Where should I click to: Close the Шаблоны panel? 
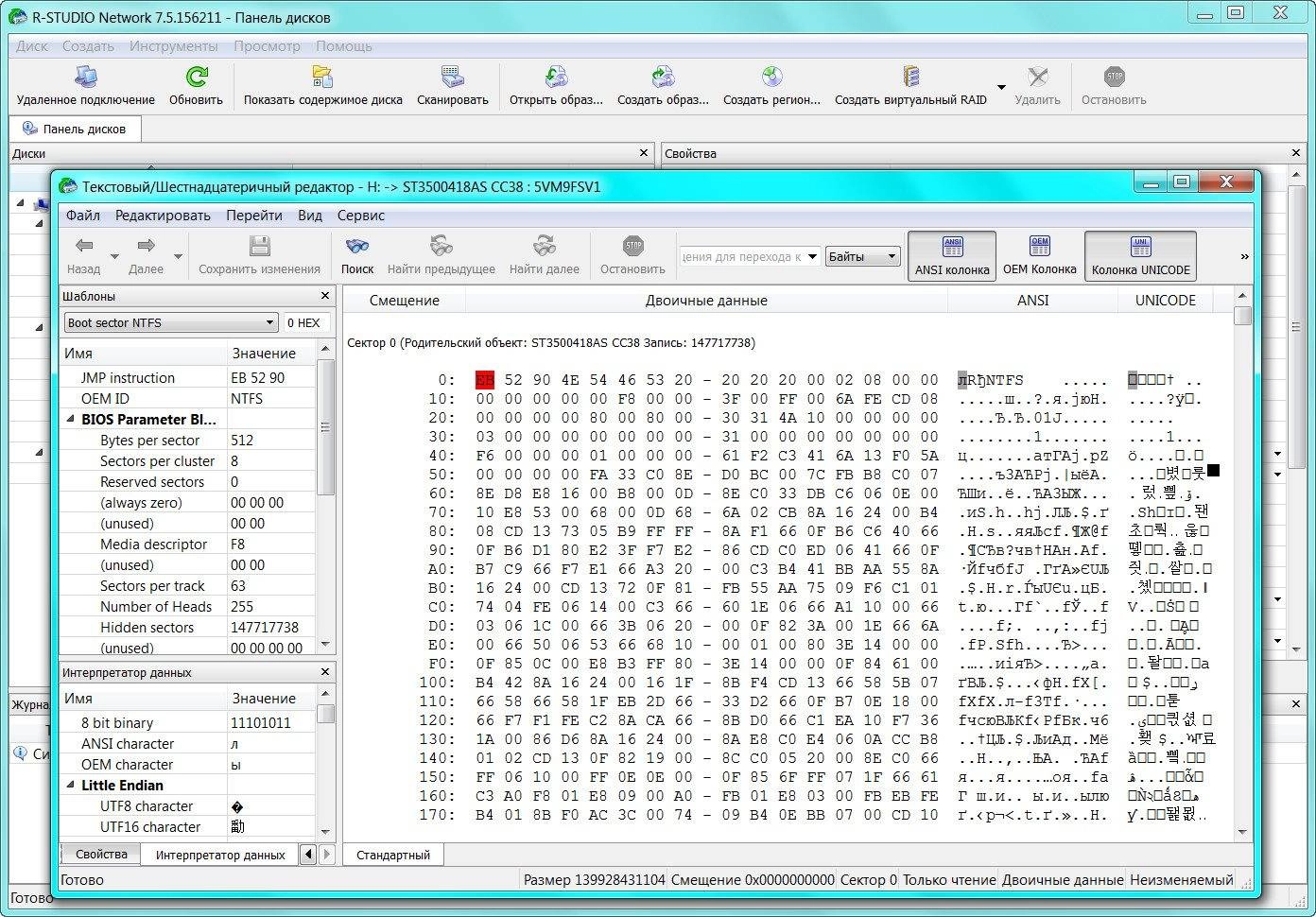(325, 296)
